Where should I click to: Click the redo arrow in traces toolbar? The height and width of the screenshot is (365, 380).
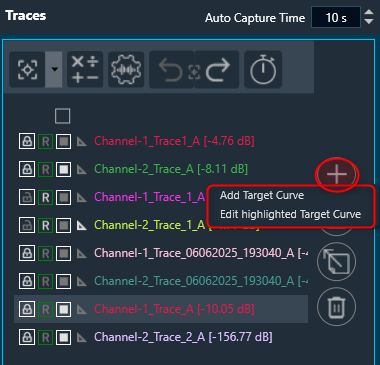[x=218, y=69]
